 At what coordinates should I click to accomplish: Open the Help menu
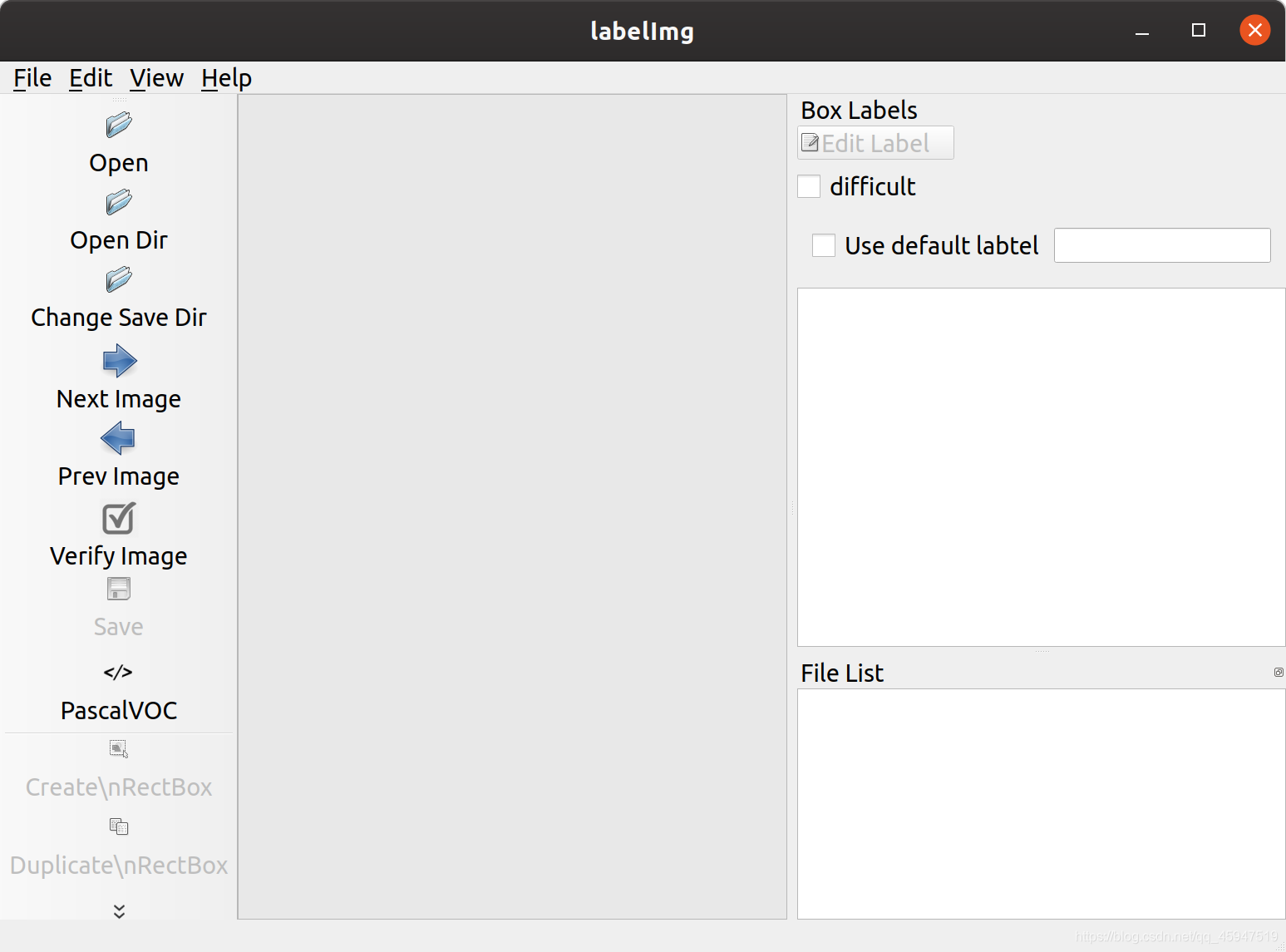pos(226,77)
